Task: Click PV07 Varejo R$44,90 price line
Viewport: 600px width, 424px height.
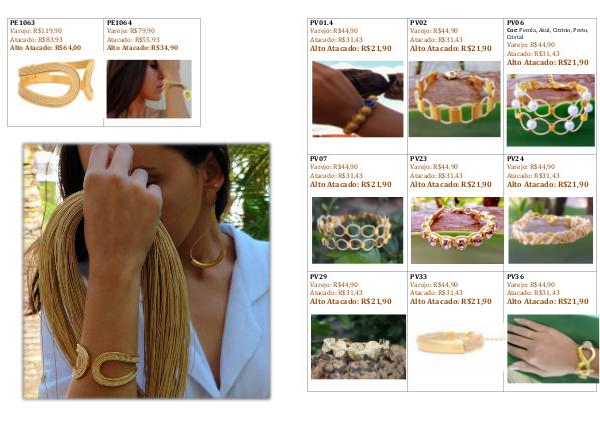Action: [334, 167]
